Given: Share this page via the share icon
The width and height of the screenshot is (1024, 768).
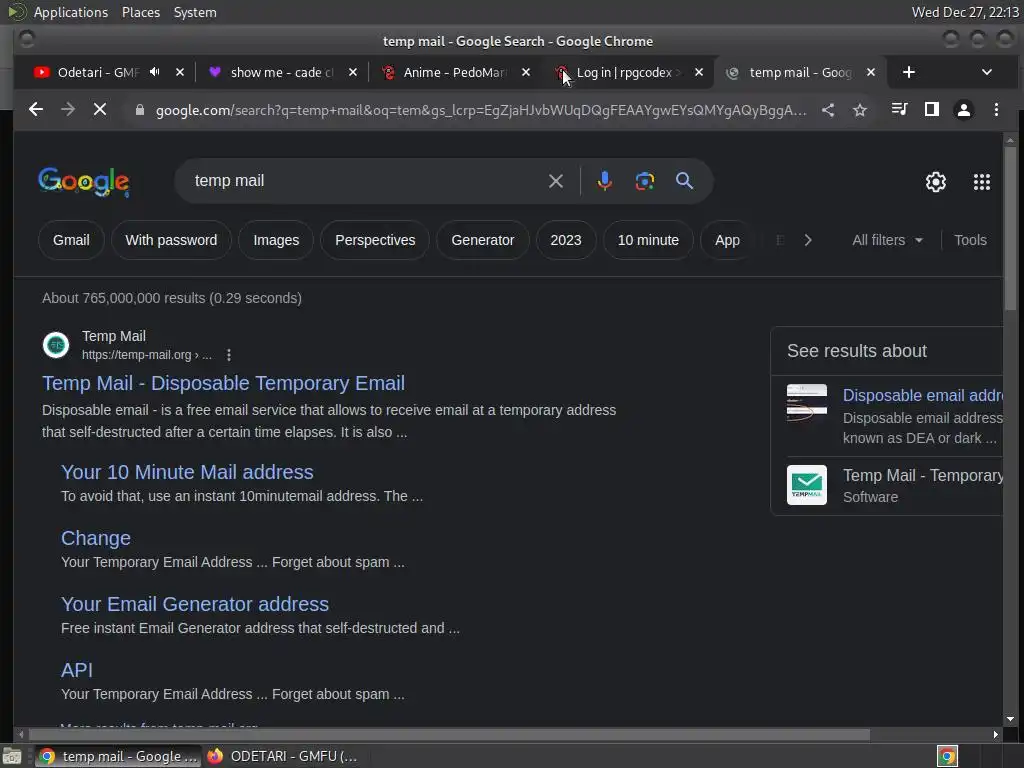Looking at the screenshot, I should [x=828, y=110].
